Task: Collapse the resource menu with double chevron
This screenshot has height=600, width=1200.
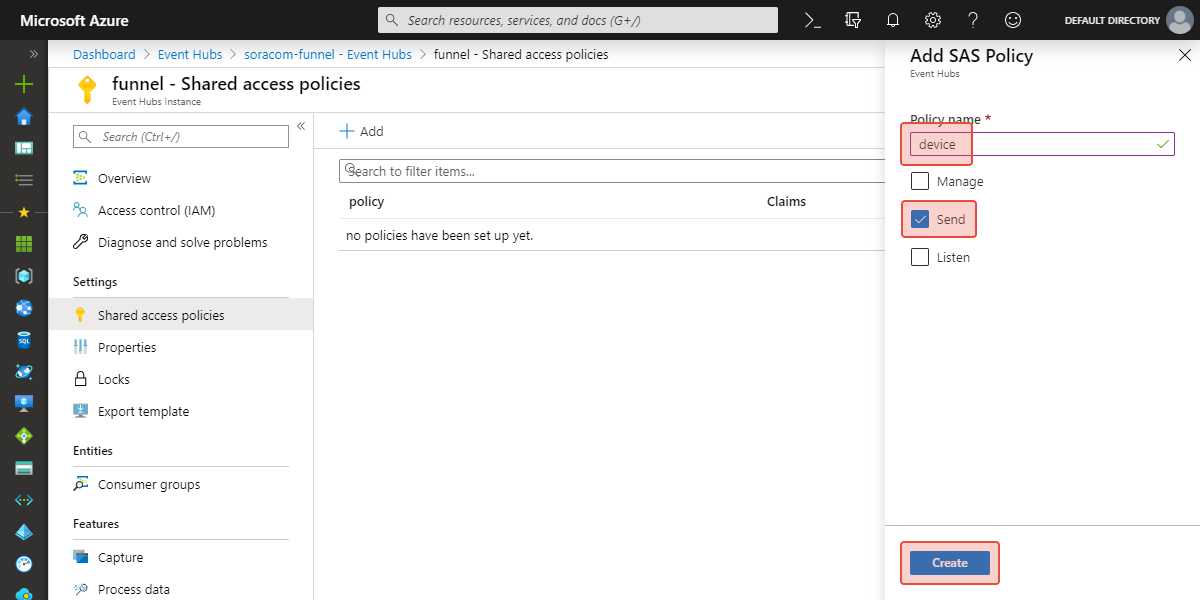Action: pos(301,126)
